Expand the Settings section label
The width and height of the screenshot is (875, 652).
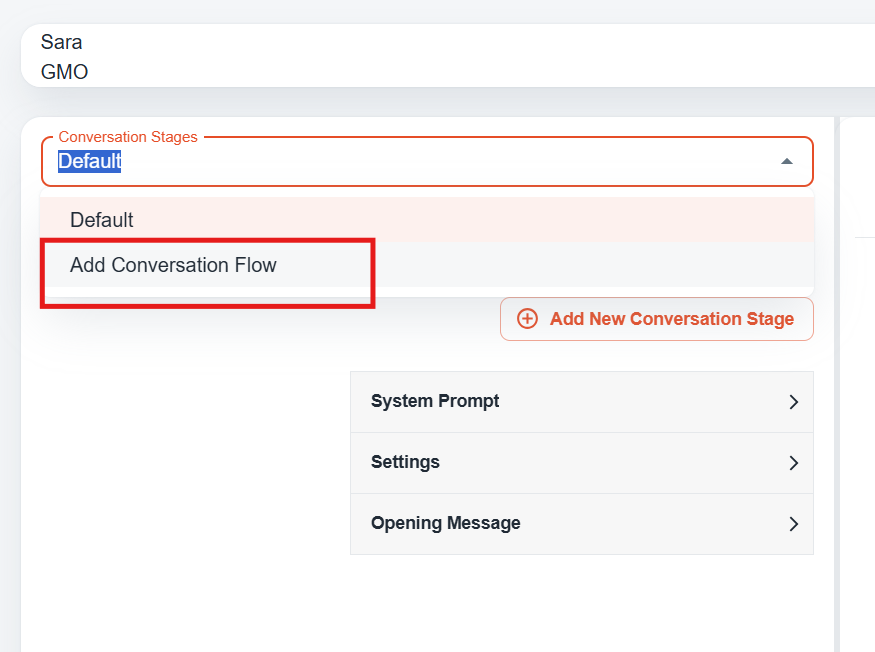(405, 462)
